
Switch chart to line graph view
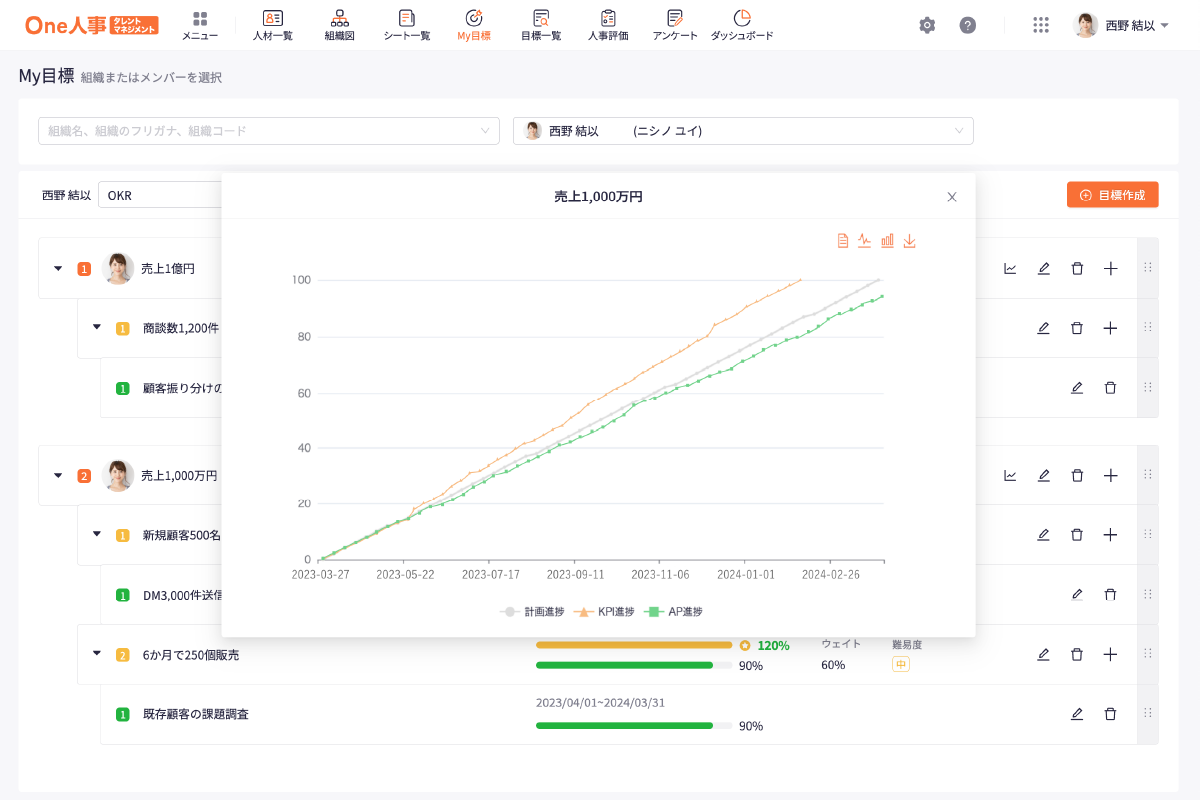864,241
